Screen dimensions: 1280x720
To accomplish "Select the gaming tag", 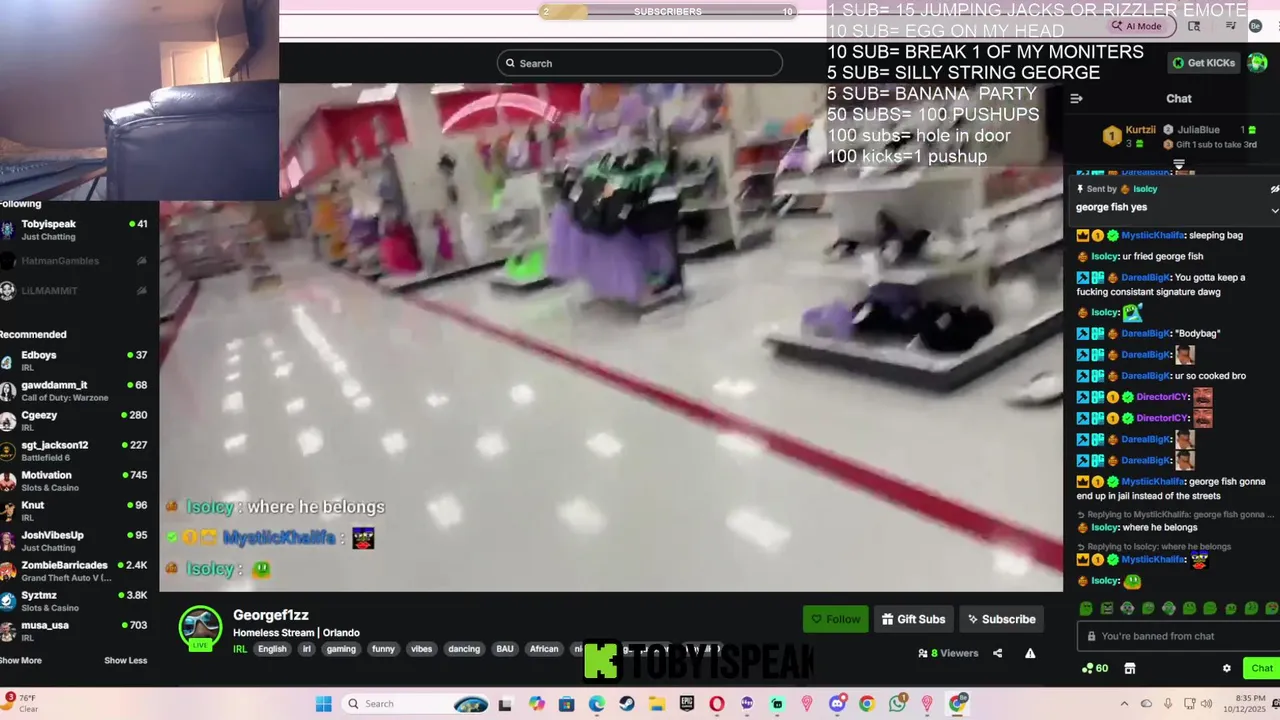I will 341,649.
